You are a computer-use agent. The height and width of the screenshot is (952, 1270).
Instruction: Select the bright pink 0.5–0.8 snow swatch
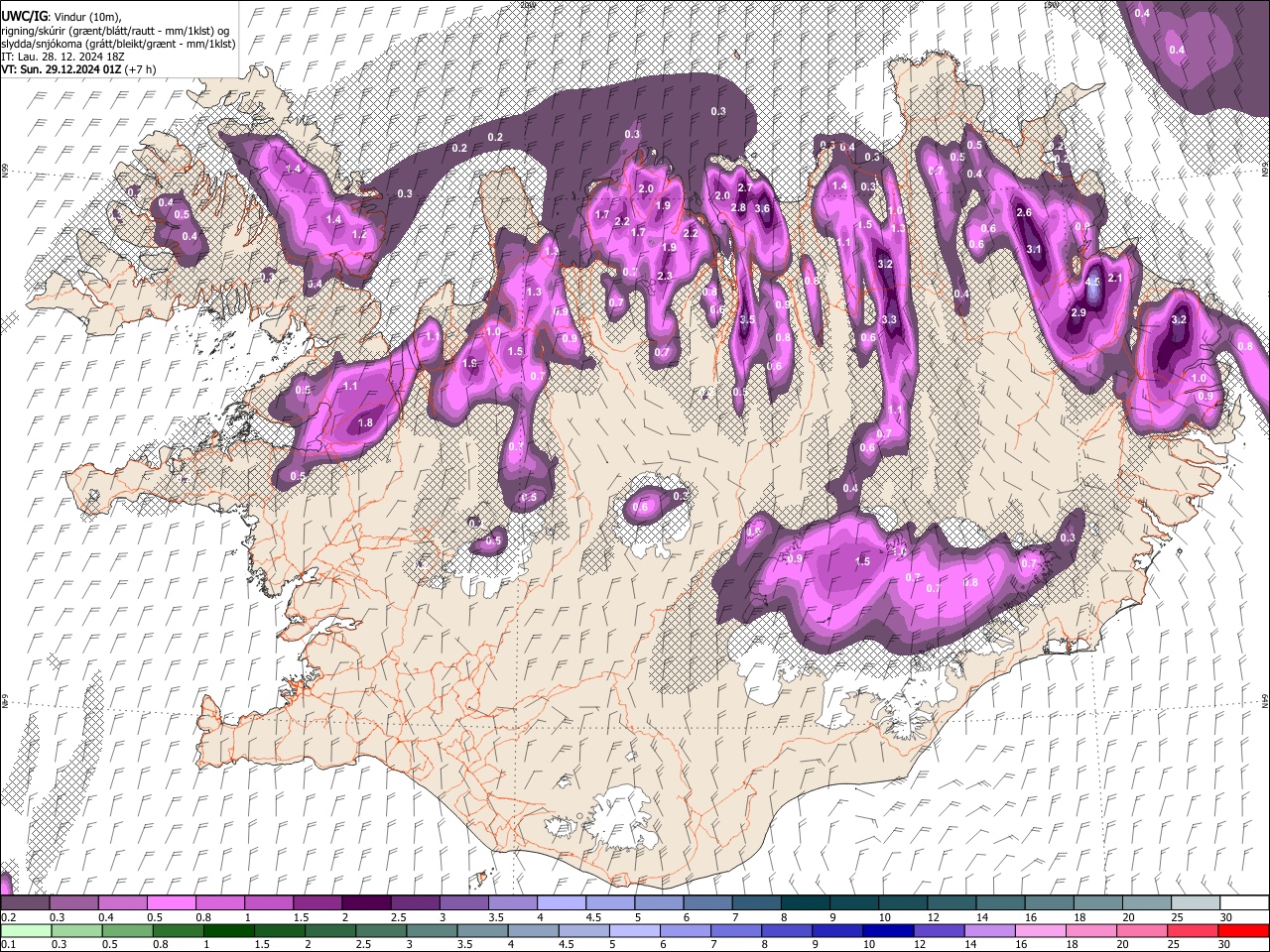171,902
